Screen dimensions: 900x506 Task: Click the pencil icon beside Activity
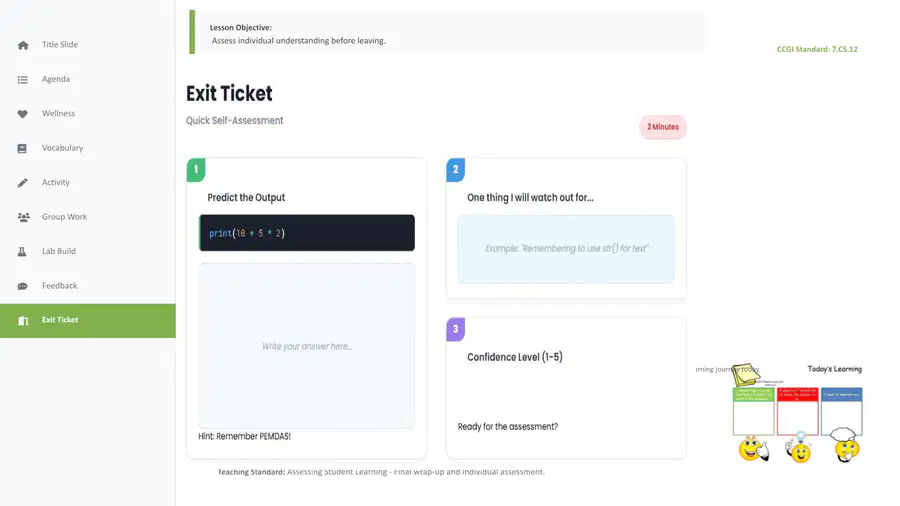[x=22, y=183]
